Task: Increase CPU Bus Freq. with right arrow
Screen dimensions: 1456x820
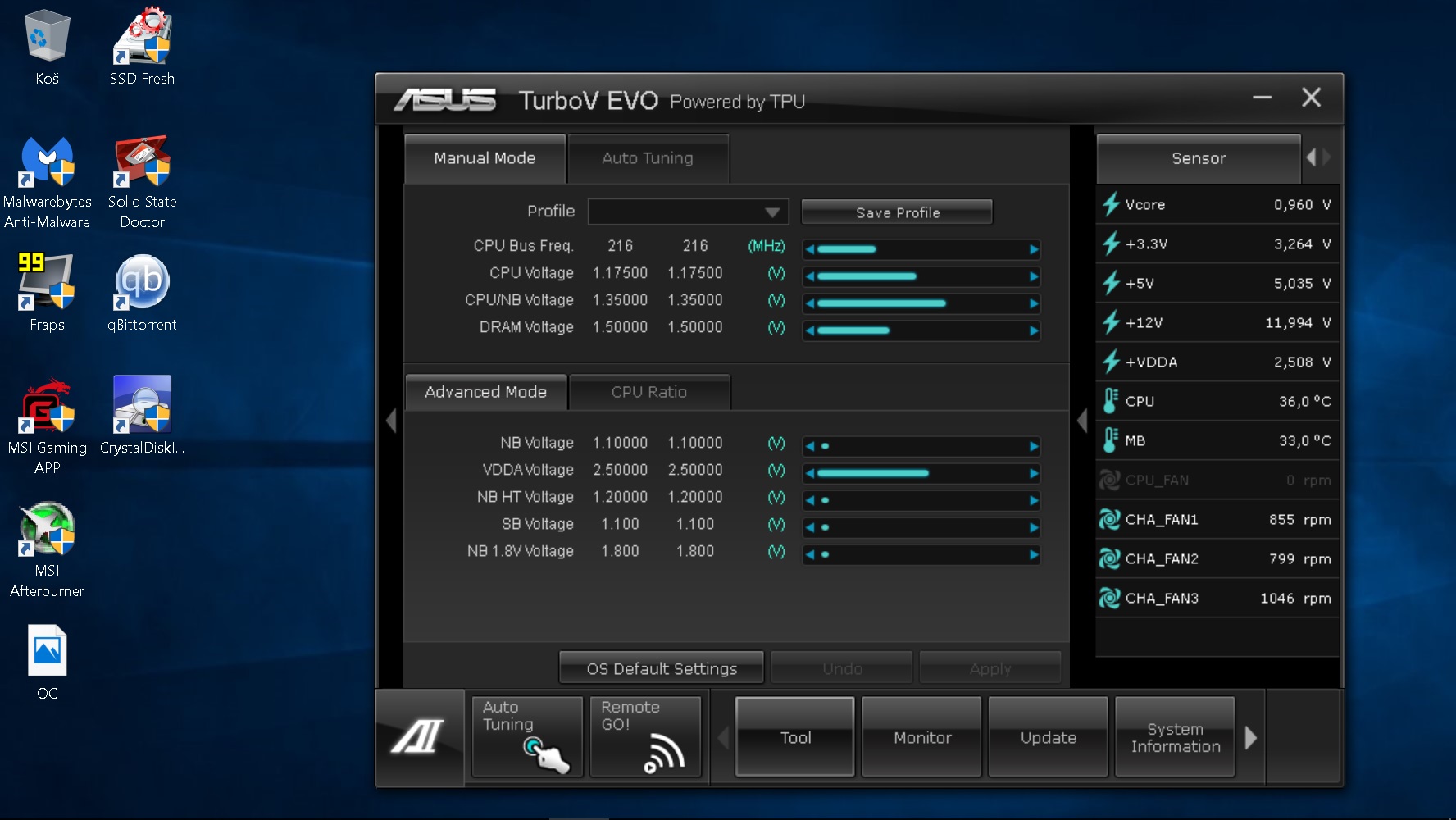Action: [1034, 249]
